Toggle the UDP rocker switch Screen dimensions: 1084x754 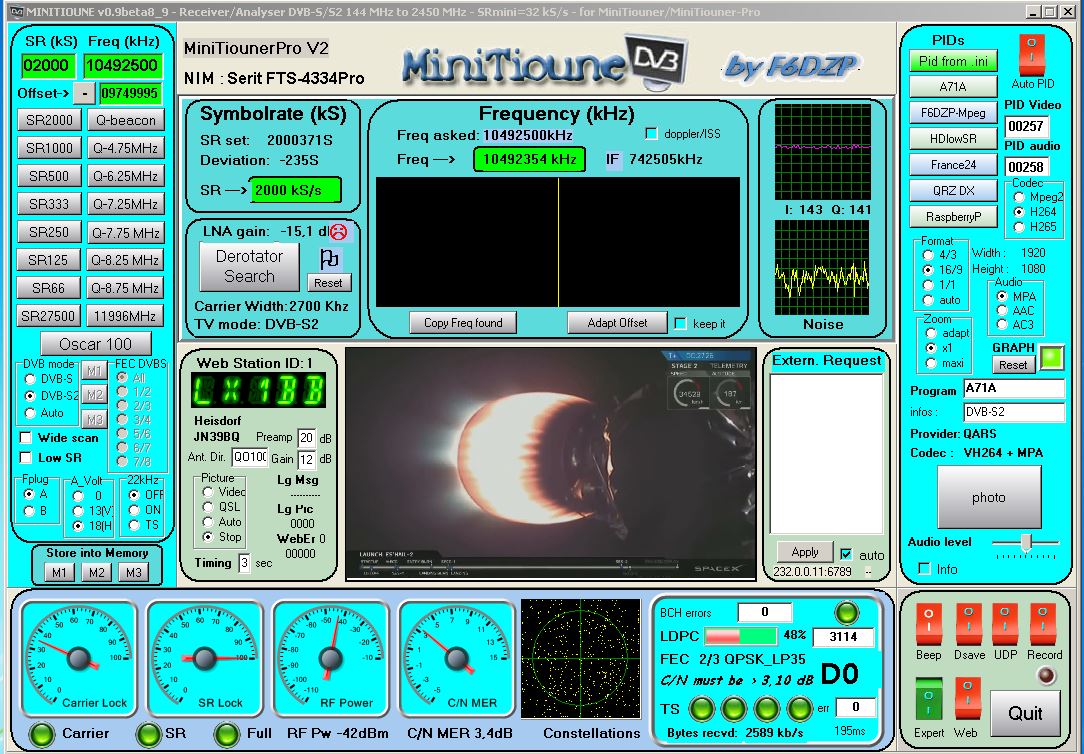pos(1004,624)
